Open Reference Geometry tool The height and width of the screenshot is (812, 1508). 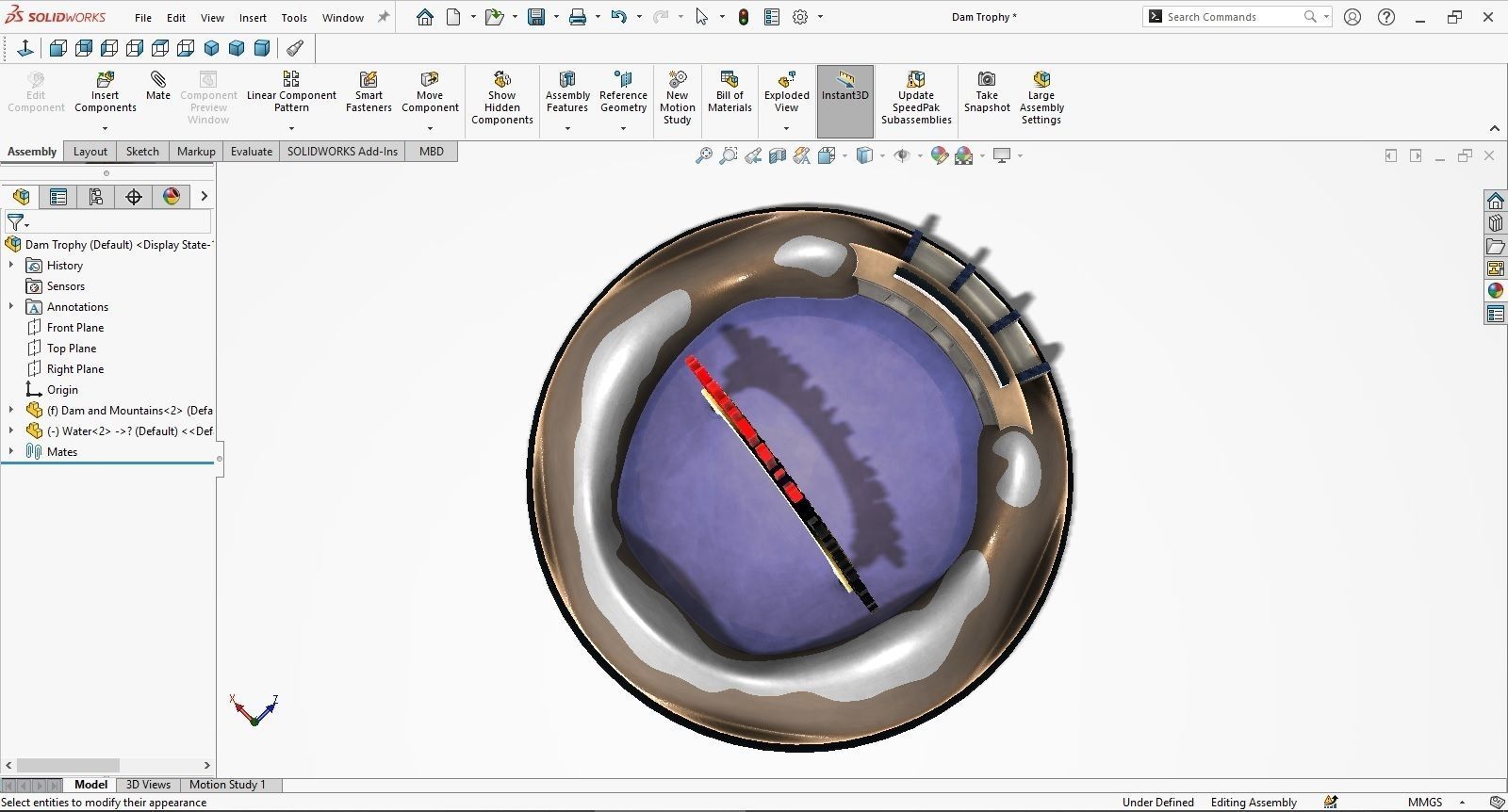tap(623, 91)
